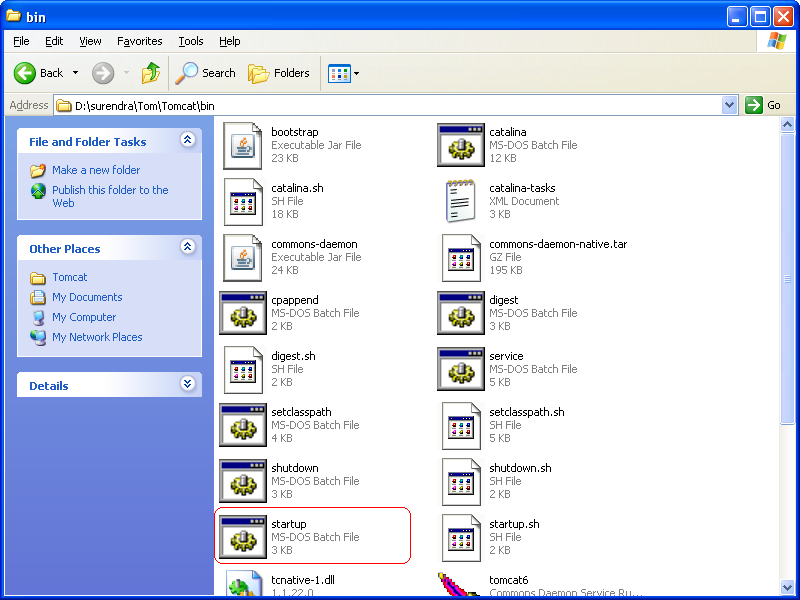Click the Views icon in toolbar
Image resolution: width=800 pixels, height=600 pixels.
339,73
